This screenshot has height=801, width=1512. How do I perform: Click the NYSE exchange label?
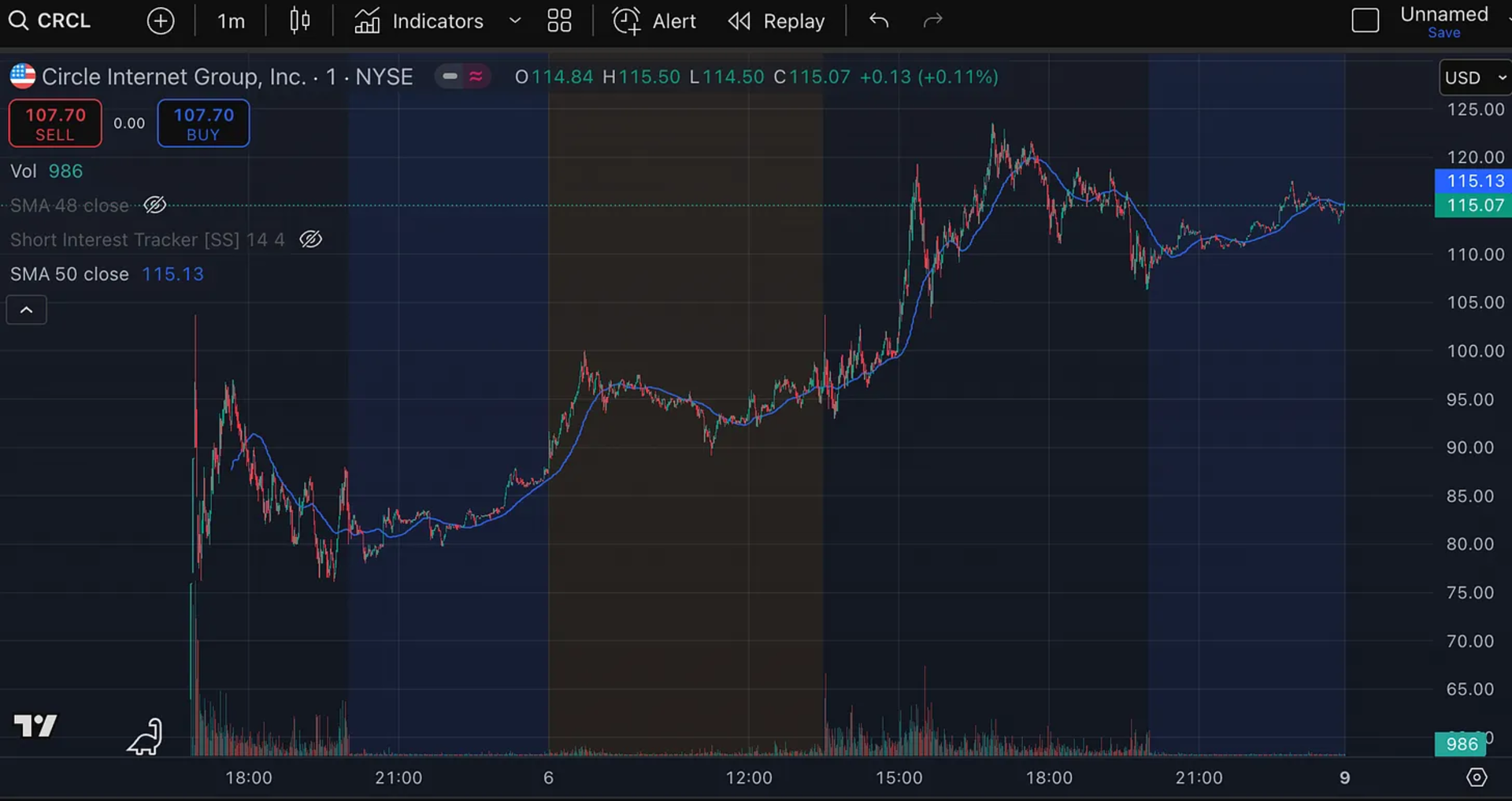point(384,76)
